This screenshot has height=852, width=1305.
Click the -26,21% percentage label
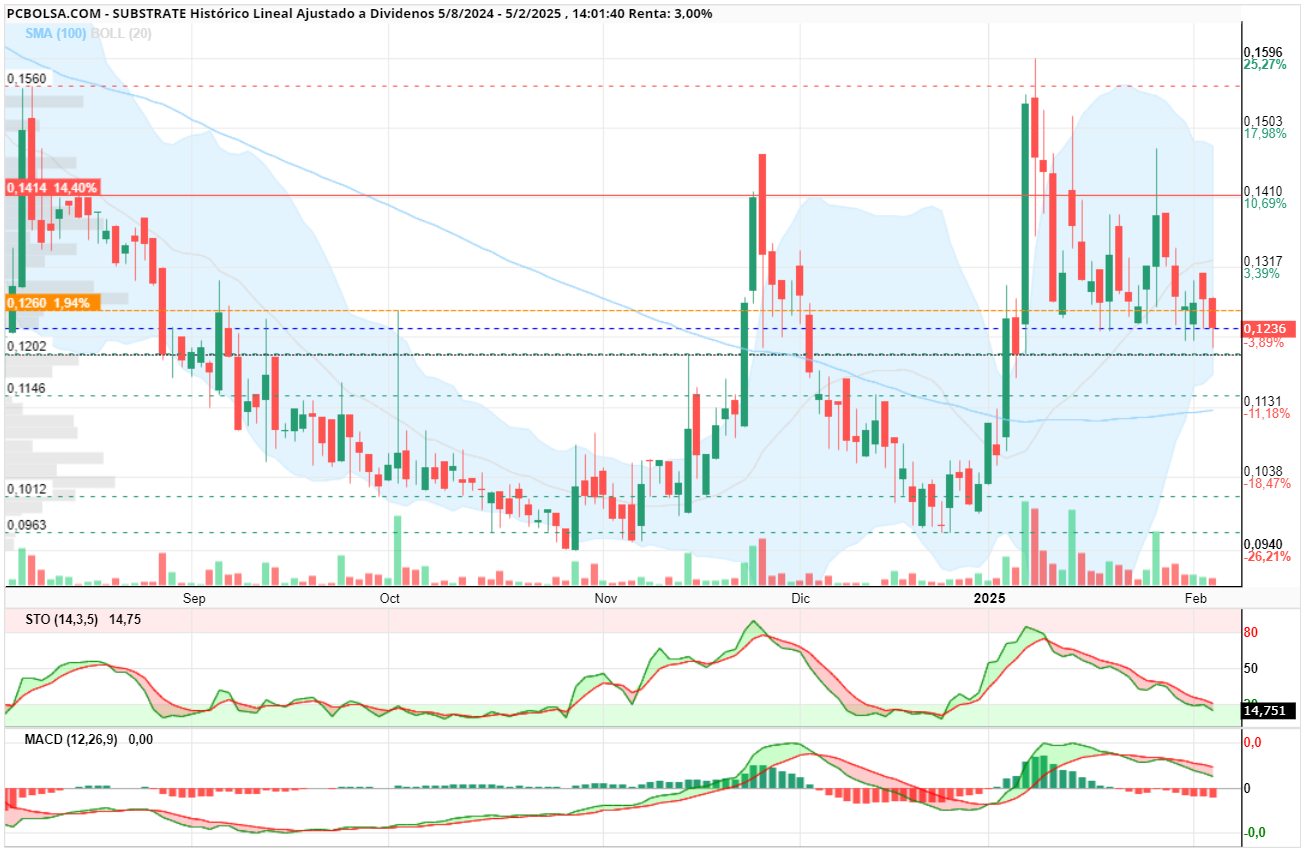[x=1266, y=556]
